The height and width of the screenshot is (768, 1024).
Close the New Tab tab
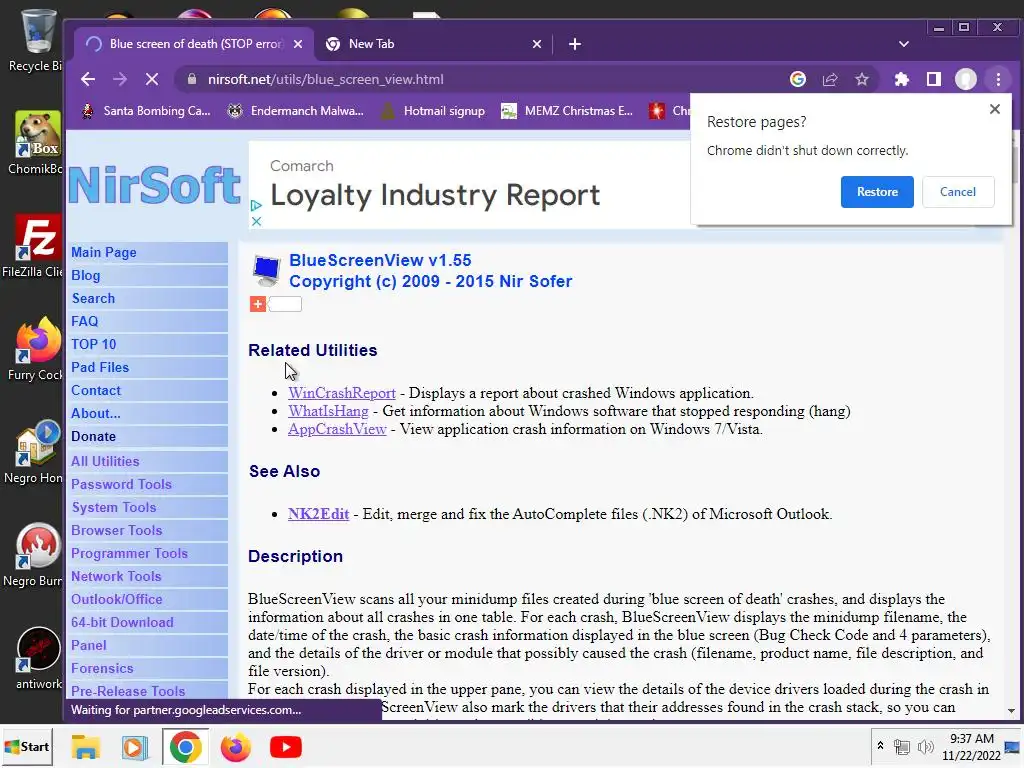click(537, 44)
